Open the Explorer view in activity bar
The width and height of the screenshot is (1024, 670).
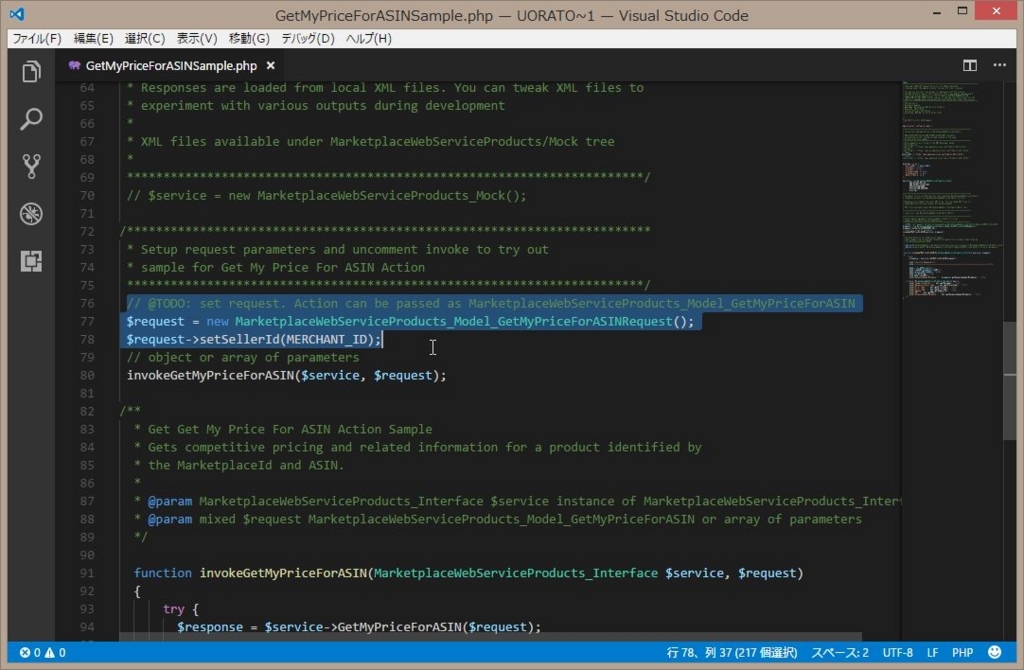point(31,71)
